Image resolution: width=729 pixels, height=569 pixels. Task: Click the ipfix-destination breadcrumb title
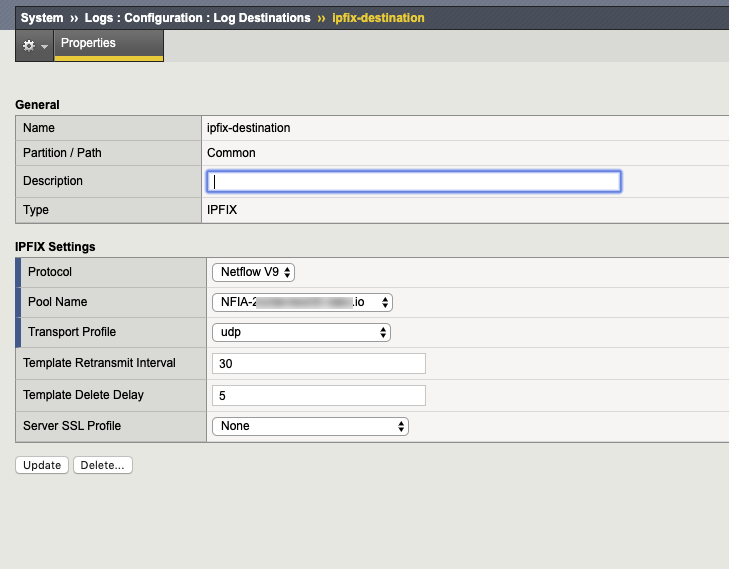[x=377, y=18]
